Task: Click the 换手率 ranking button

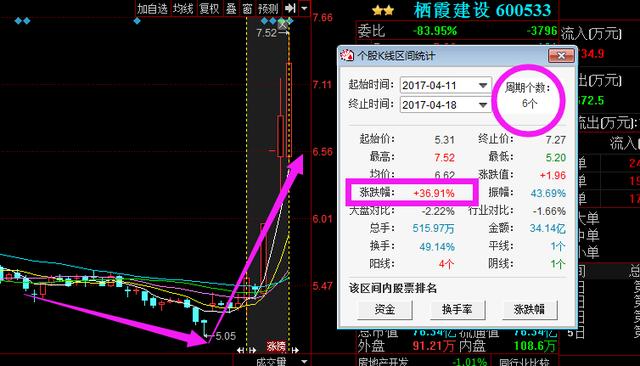Action: [x=457, y=310]
